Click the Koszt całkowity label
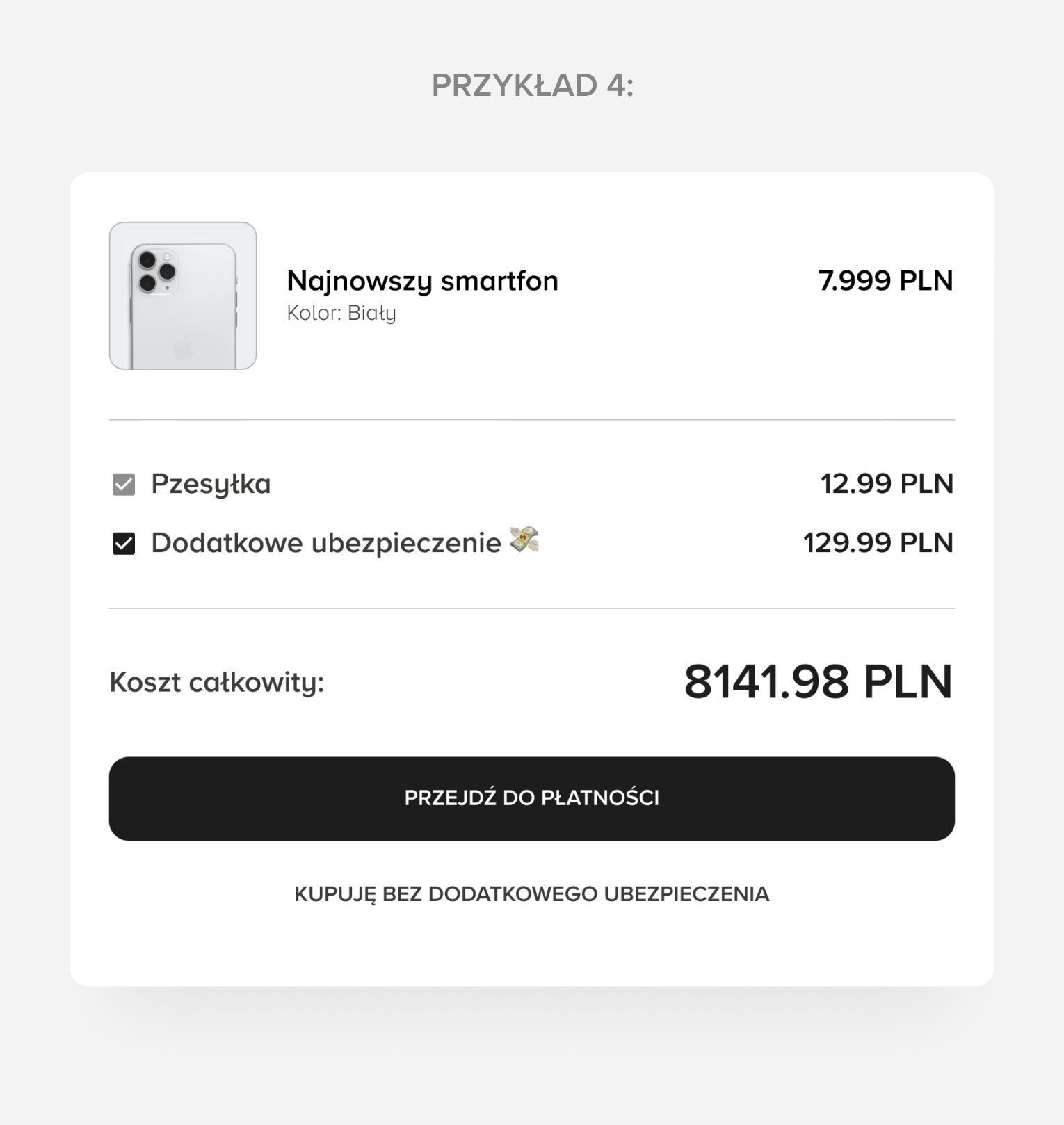Screen dimensions: 1064x1125 coord(217,682)
